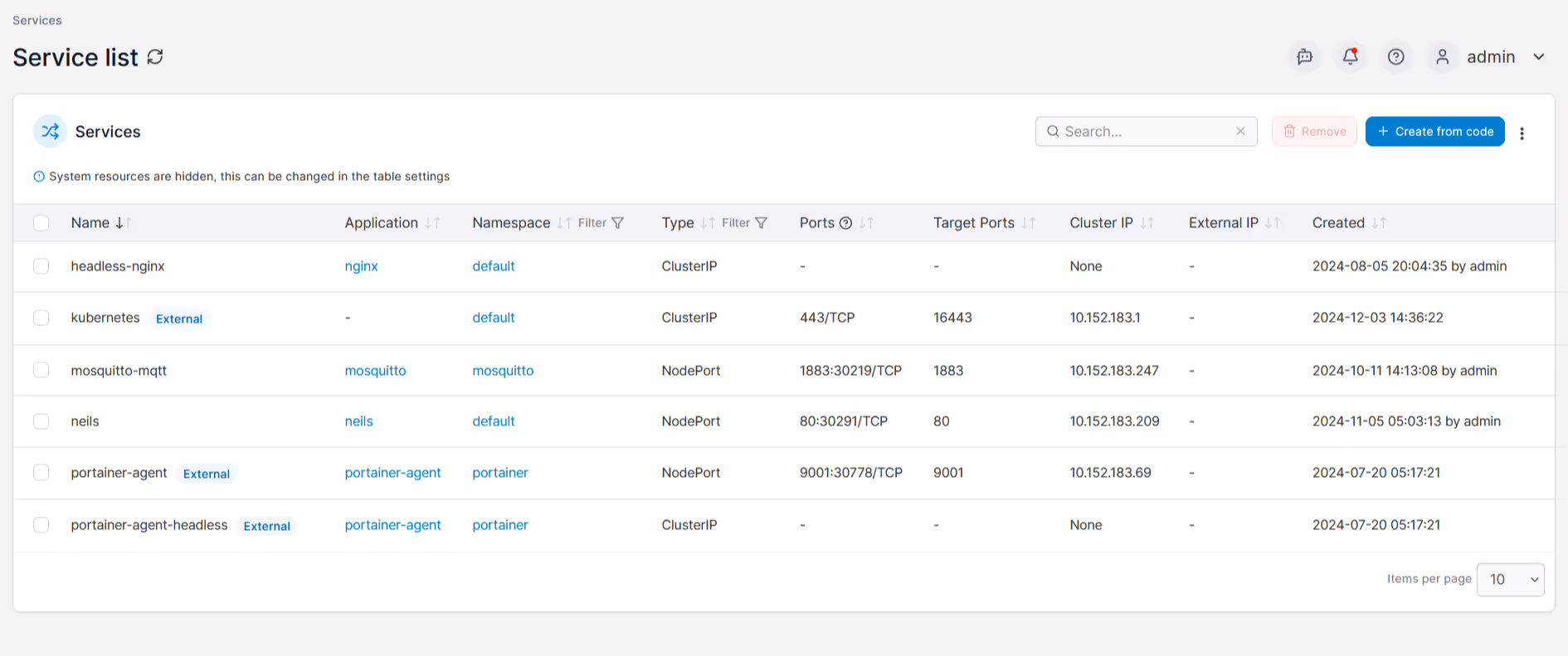Click the Namespace filter funnel icon
This screenshot has width=1568, height=656.
click(x=617, y=223)
